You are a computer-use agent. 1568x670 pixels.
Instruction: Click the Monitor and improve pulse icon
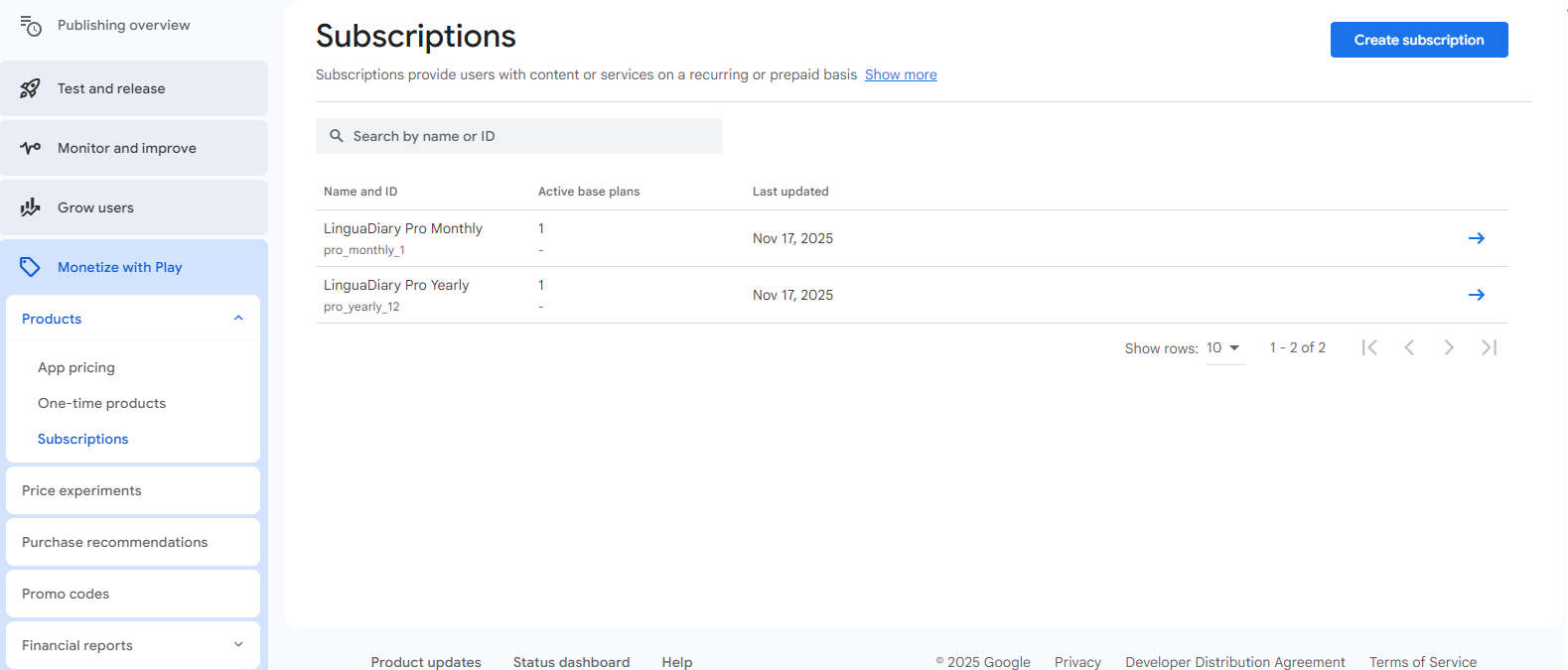[31, 148]
